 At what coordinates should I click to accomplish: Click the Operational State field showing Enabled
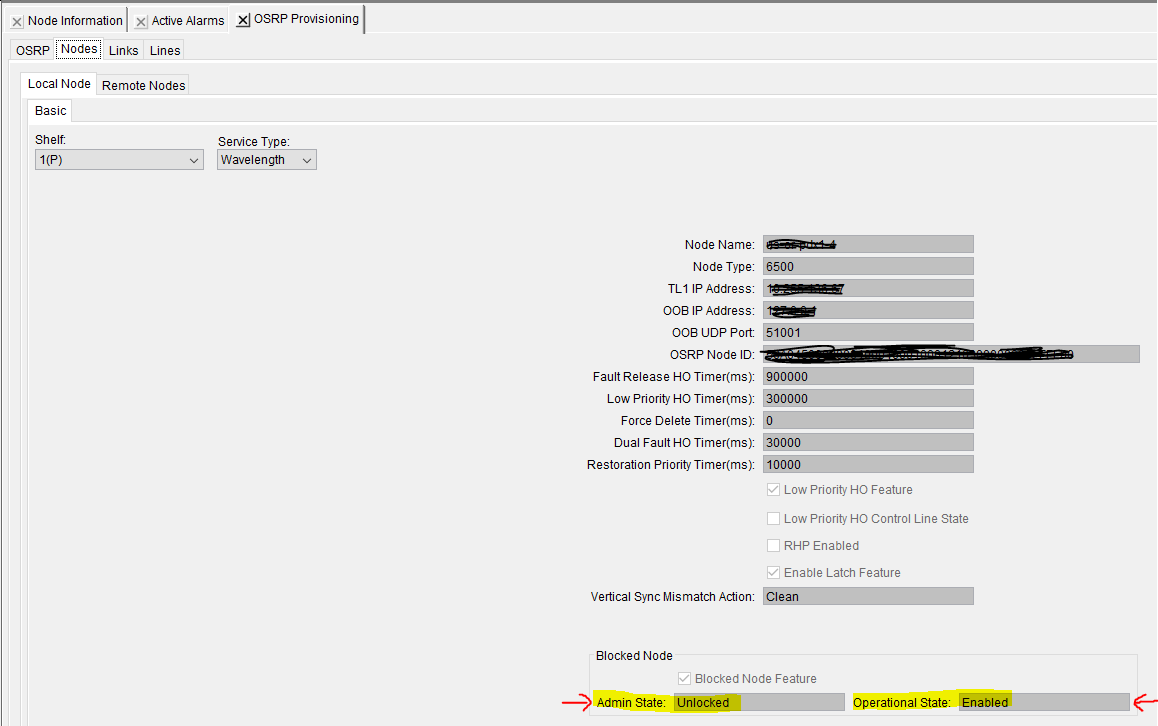1044,702
